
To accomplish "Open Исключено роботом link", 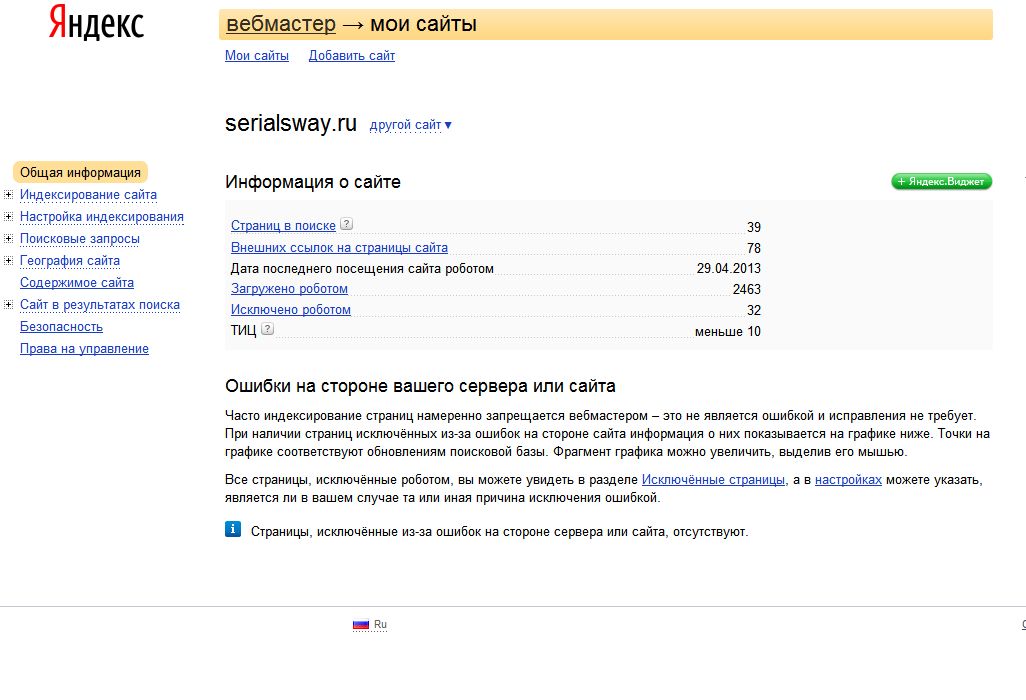I will [291, 309].
